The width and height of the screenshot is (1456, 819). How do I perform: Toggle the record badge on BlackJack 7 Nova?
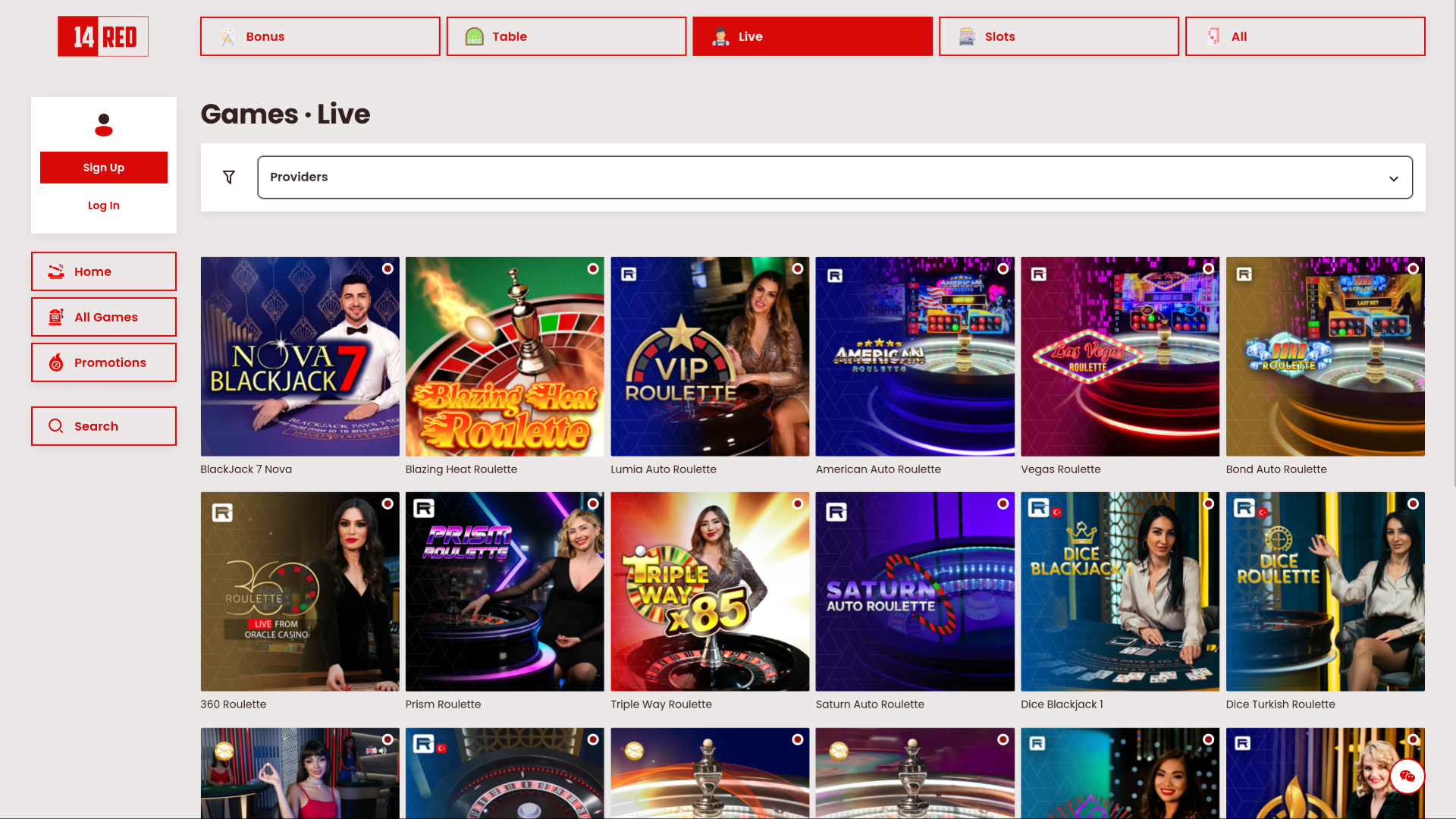(388, 268)
